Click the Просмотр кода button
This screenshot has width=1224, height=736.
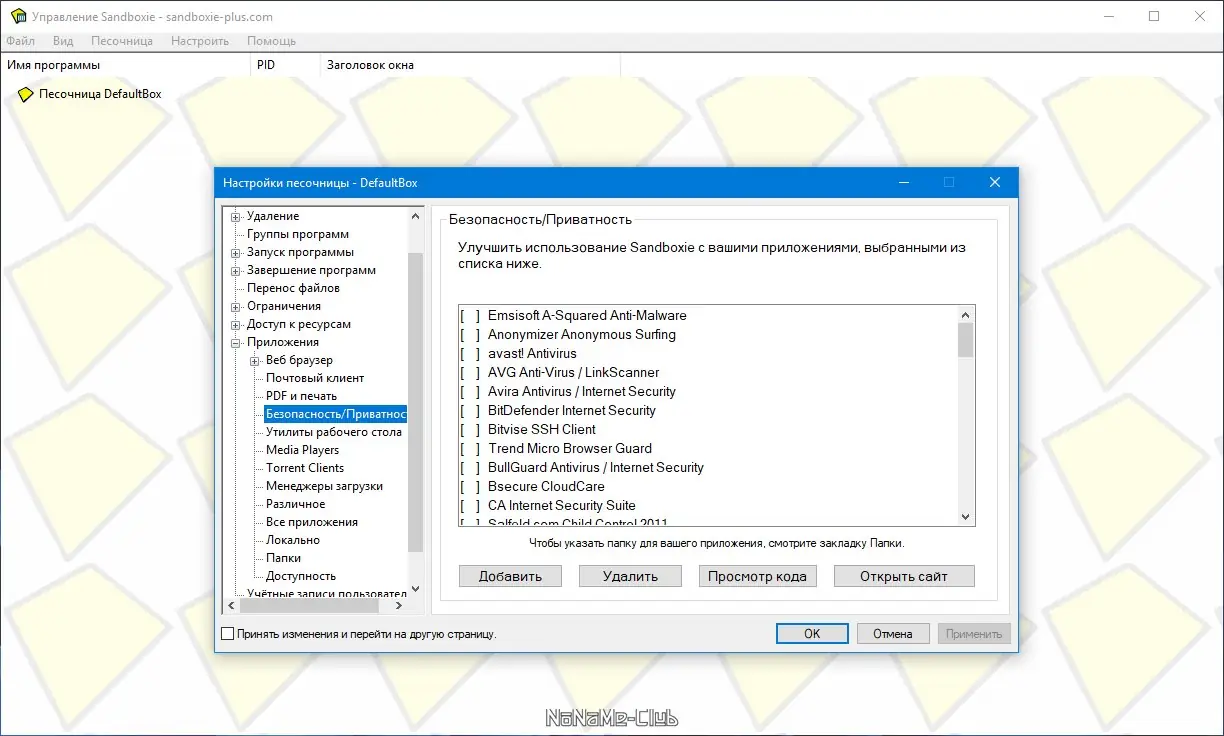[x=757, y=576]
